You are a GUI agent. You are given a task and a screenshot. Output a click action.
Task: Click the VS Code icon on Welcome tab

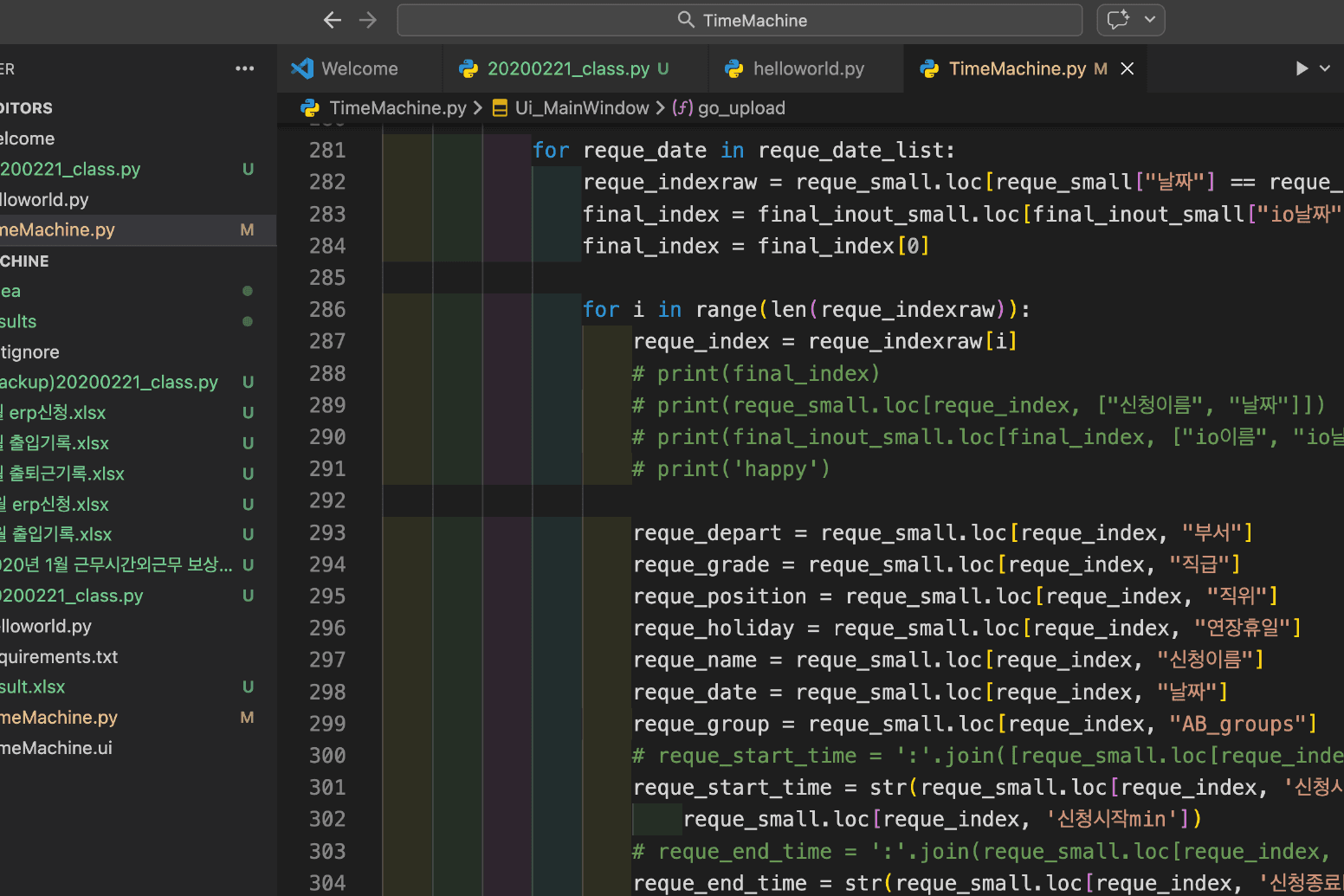point(302,68)
